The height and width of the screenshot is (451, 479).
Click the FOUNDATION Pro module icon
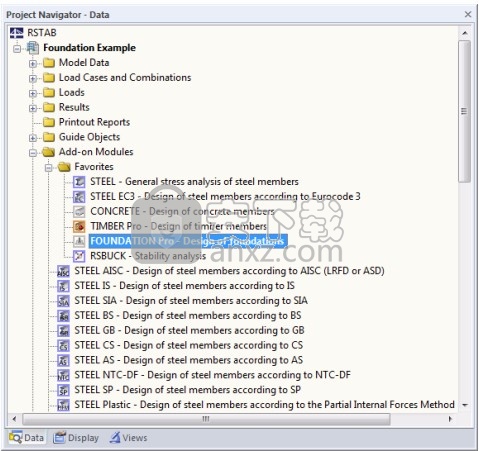[x=79, y=241]
